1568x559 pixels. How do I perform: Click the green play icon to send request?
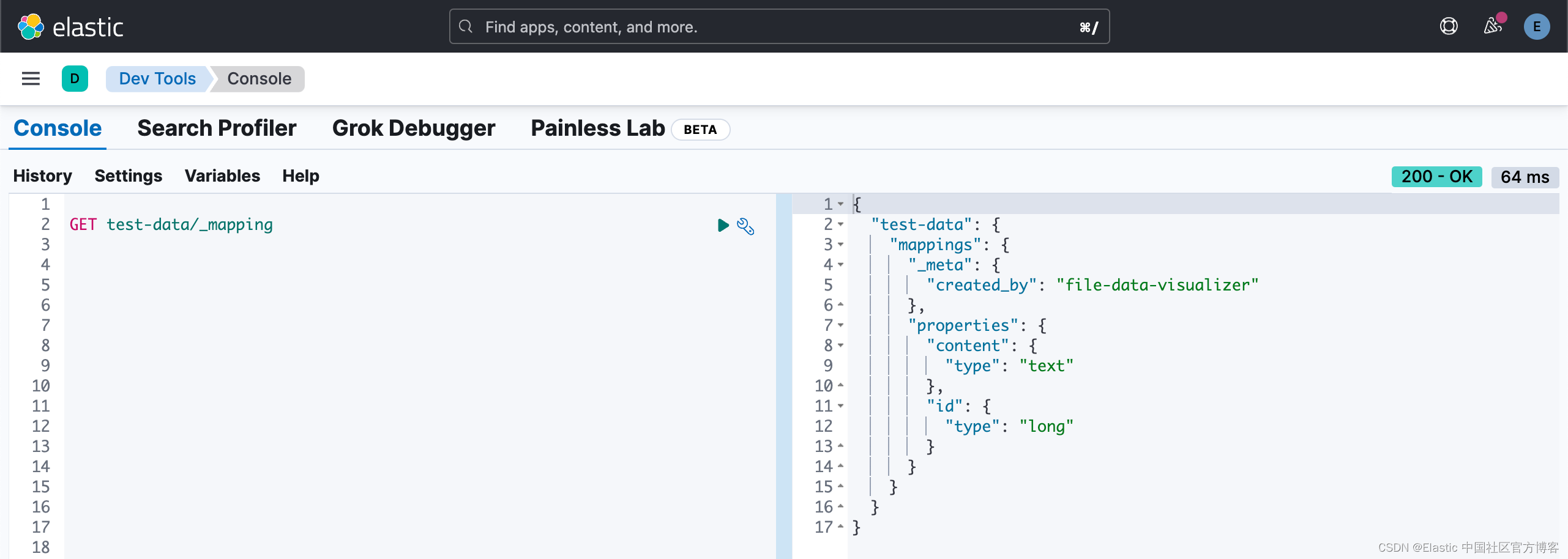723,226
